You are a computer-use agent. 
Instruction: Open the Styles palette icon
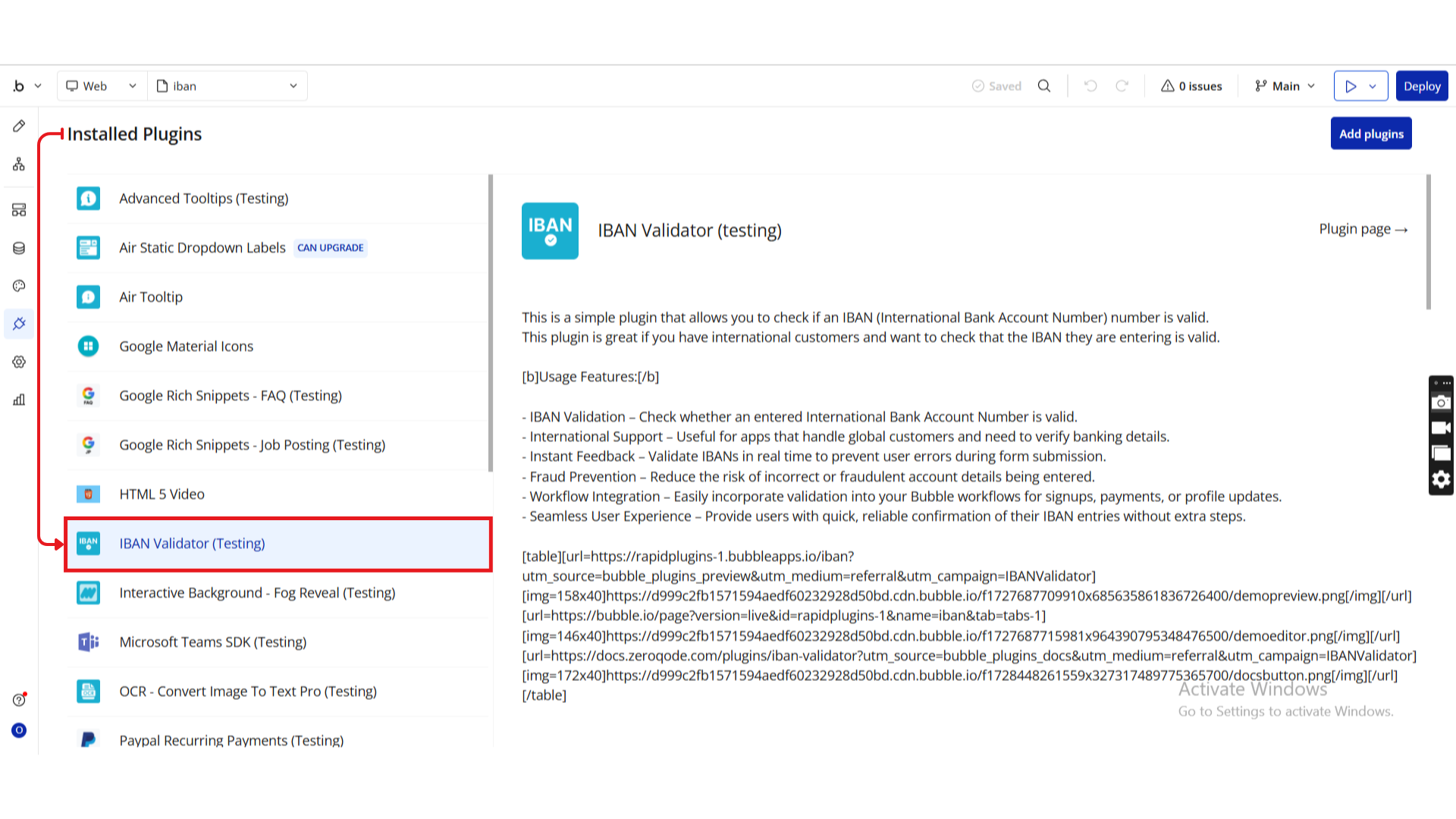tap(19, 286)
